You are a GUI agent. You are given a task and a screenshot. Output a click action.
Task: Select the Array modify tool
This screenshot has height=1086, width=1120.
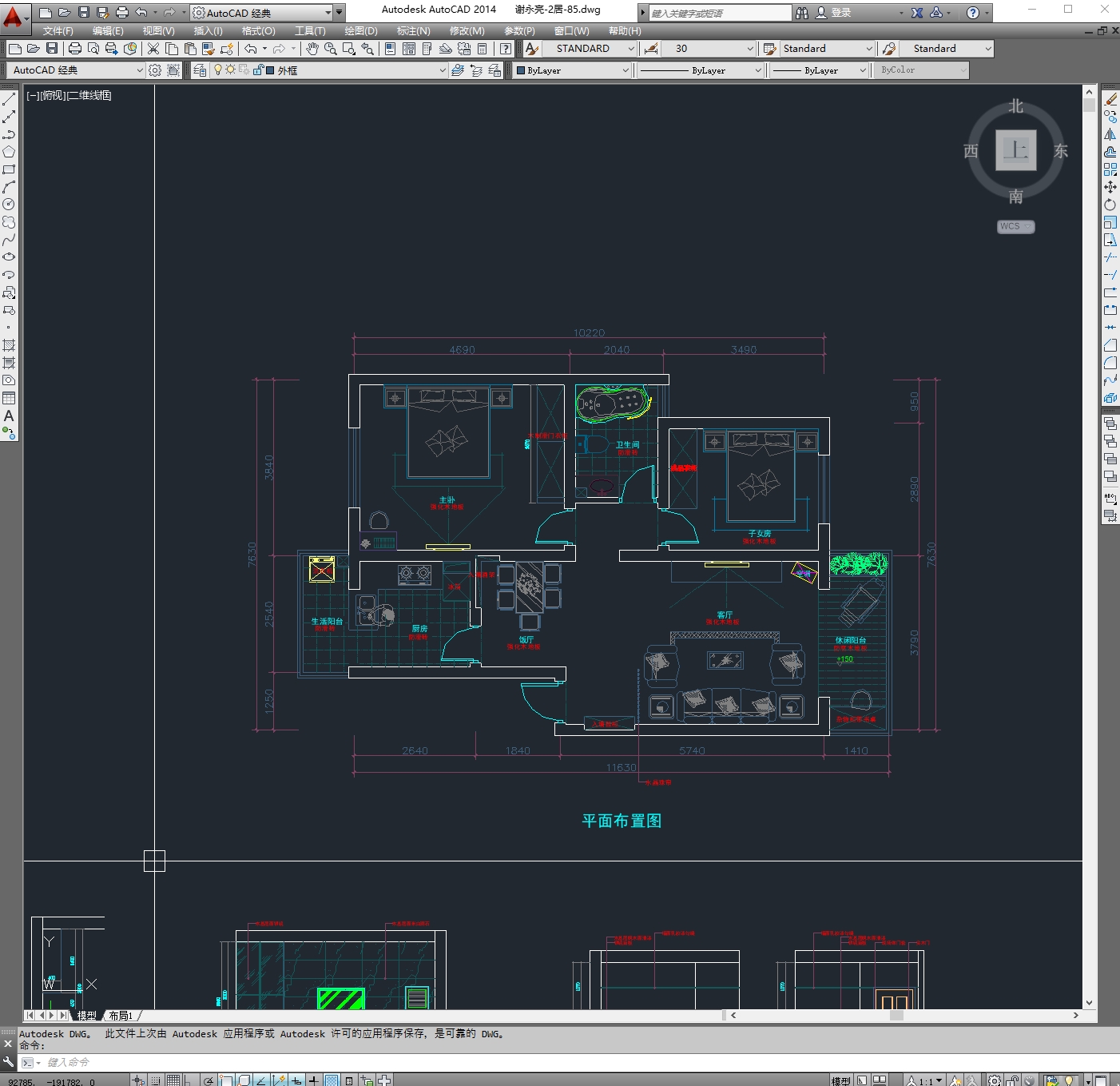[x=1110, y=169]
